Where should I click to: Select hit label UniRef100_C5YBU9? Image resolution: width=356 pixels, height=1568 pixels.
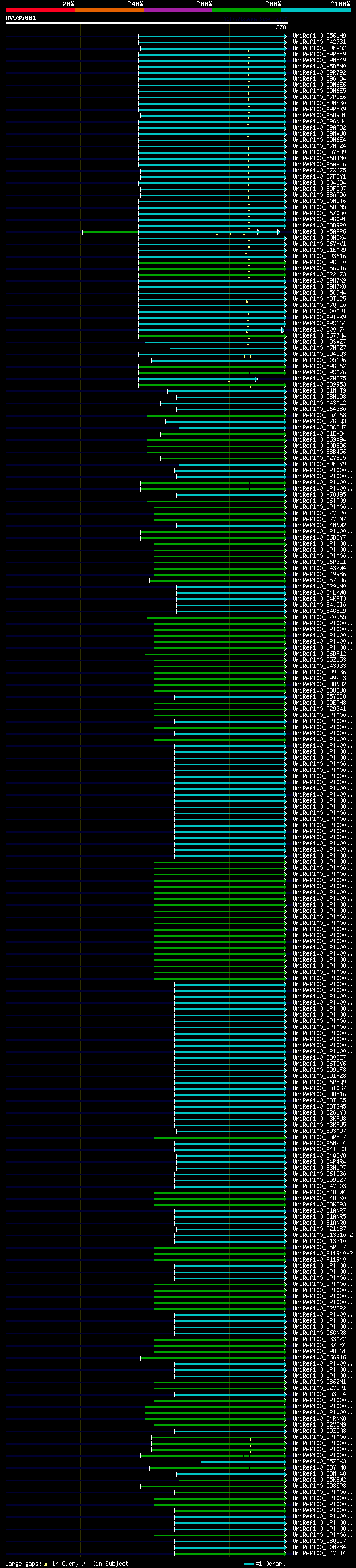pyautogui.click(x=319, y=152)
